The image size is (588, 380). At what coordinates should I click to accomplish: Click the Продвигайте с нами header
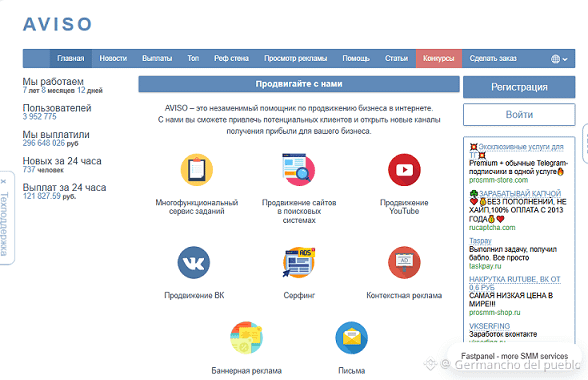(299, 84)
